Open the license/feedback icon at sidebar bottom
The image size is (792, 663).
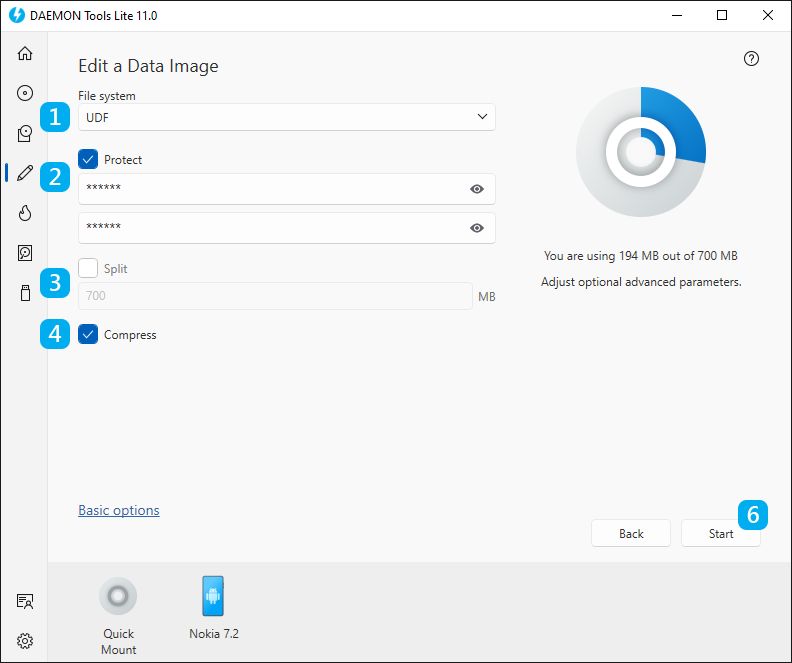point(25,601)
